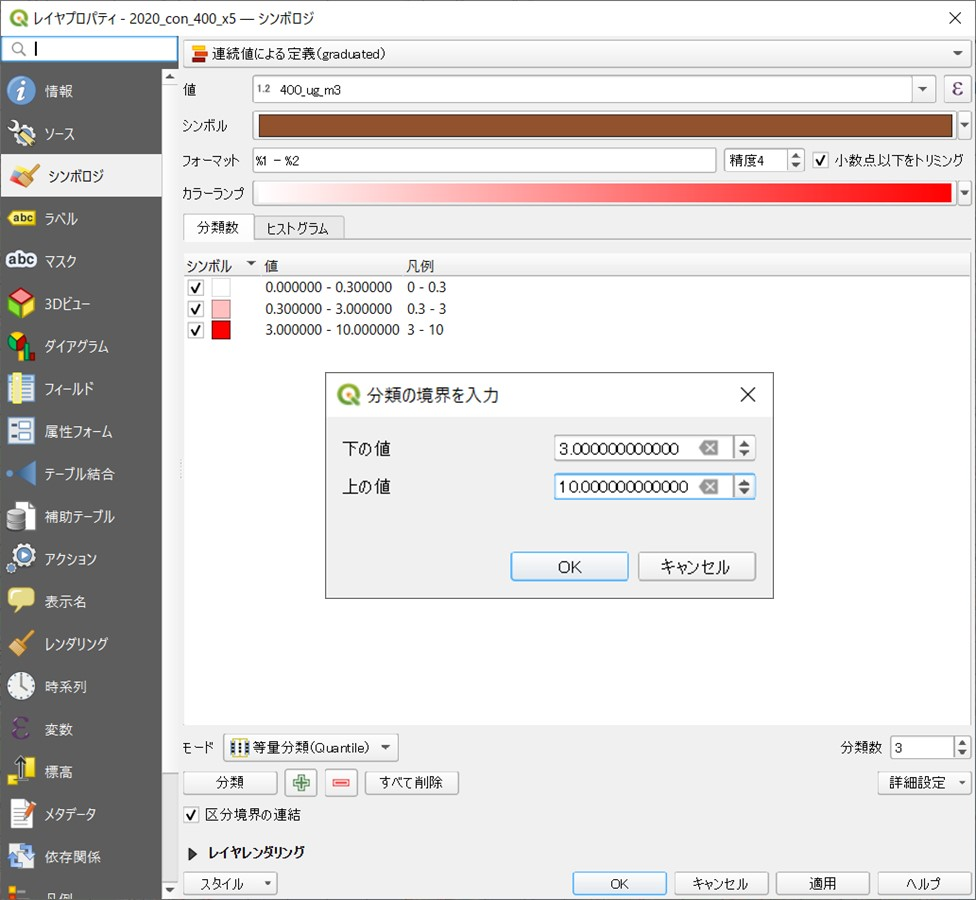Viewport: 976px width, 900px height.
Task: Click the すべて削除 button
Action: 411,782
